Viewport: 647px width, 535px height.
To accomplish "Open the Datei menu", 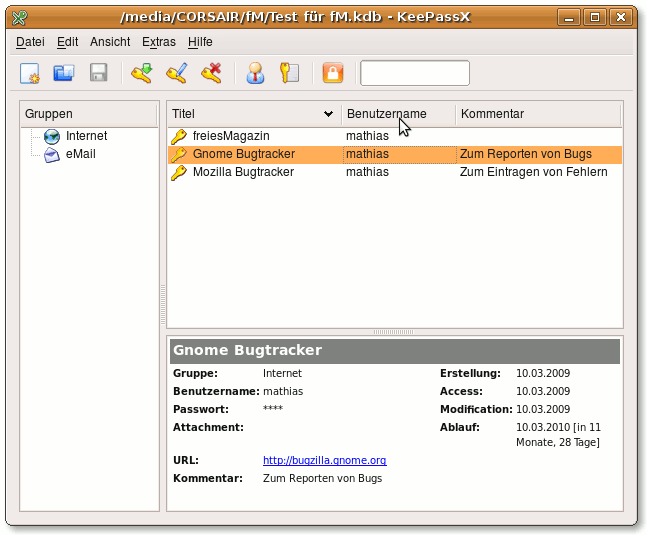I will click(30, 42).
